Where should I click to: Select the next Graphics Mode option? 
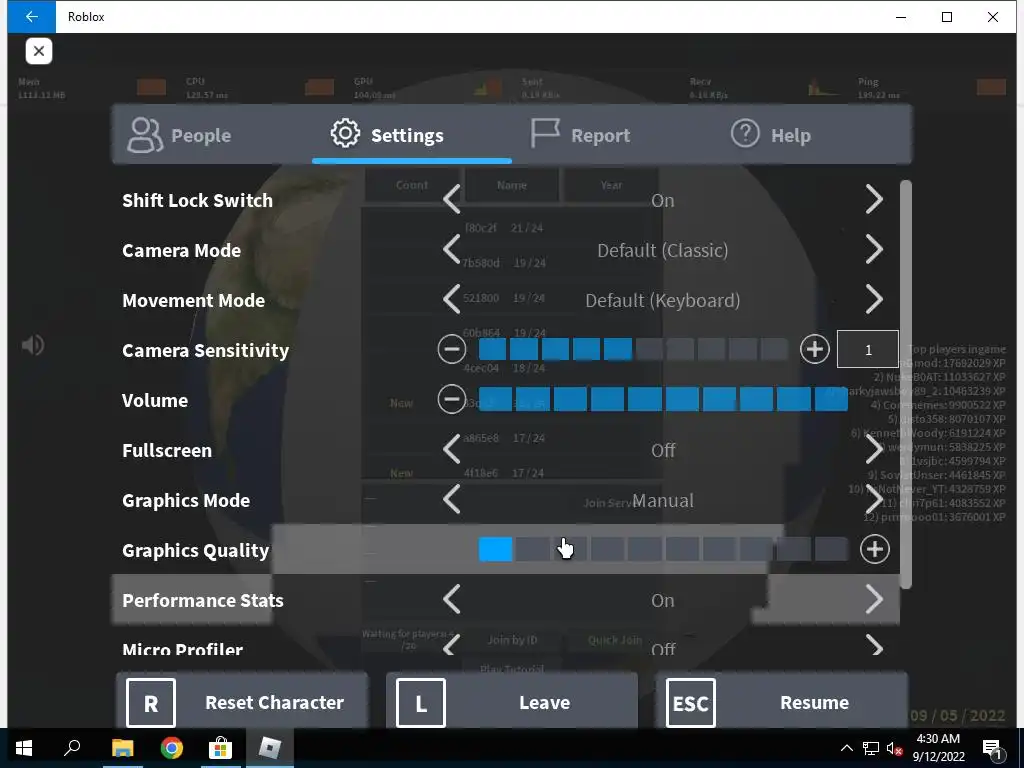(874, 500)
